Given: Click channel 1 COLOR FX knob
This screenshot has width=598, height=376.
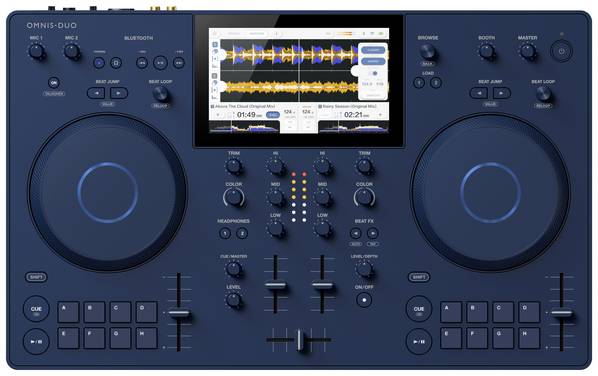Looking at the screenshot, I should pyautogui.click(x=233, y=198).
